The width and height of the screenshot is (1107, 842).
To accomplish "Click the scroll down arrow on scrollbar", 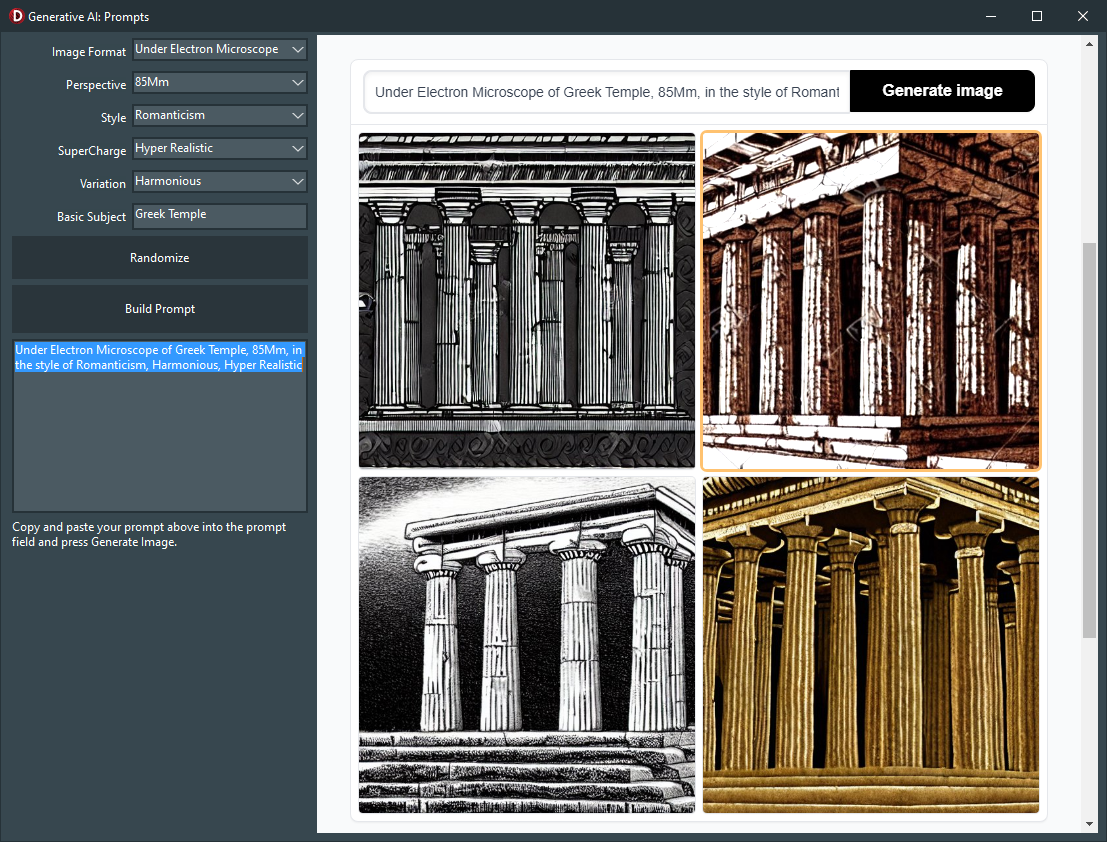I will pos(1090,823).
